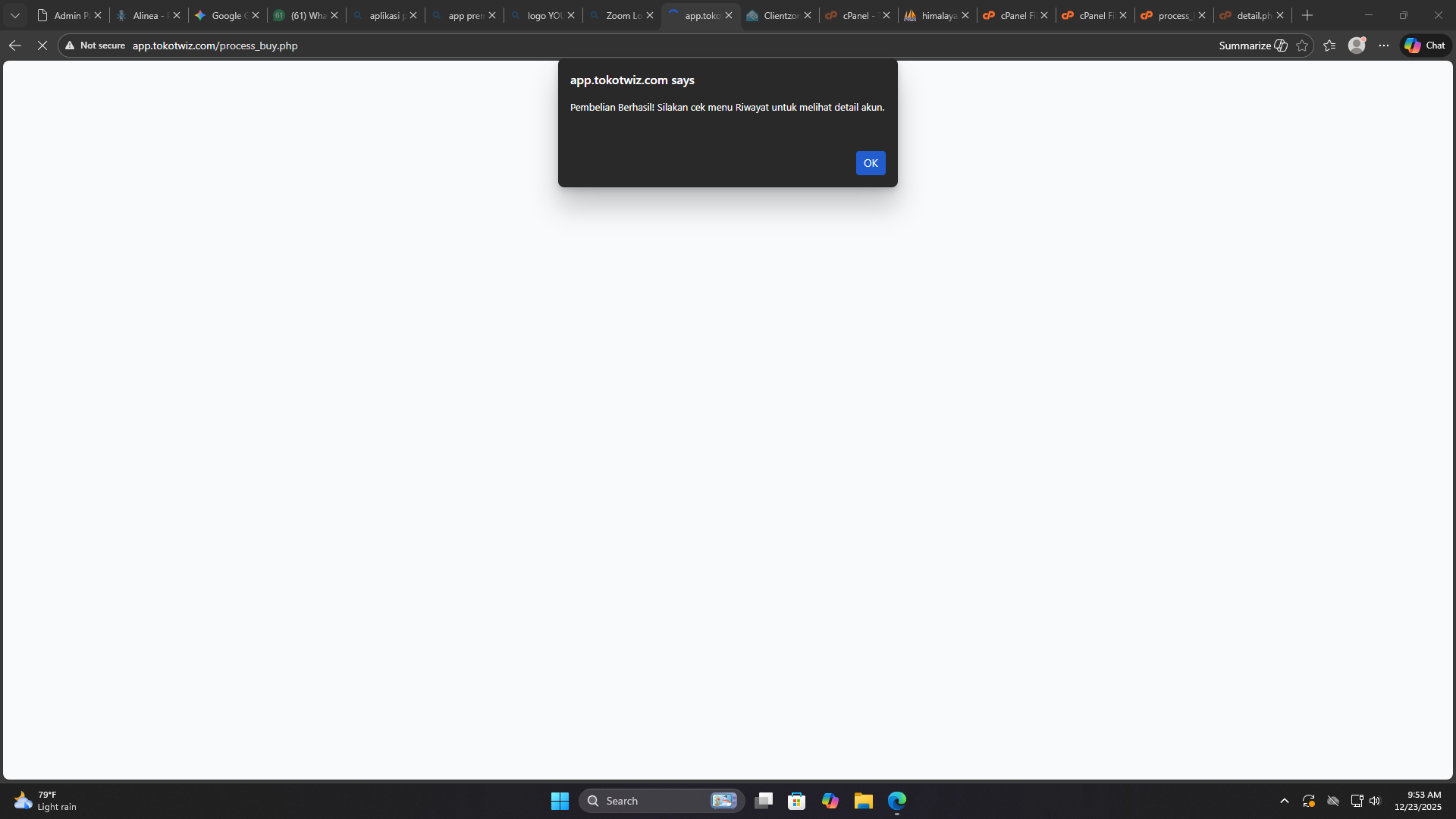
Task: Show hidden system tray icons chevron
Action: (x=1284, y=801)
